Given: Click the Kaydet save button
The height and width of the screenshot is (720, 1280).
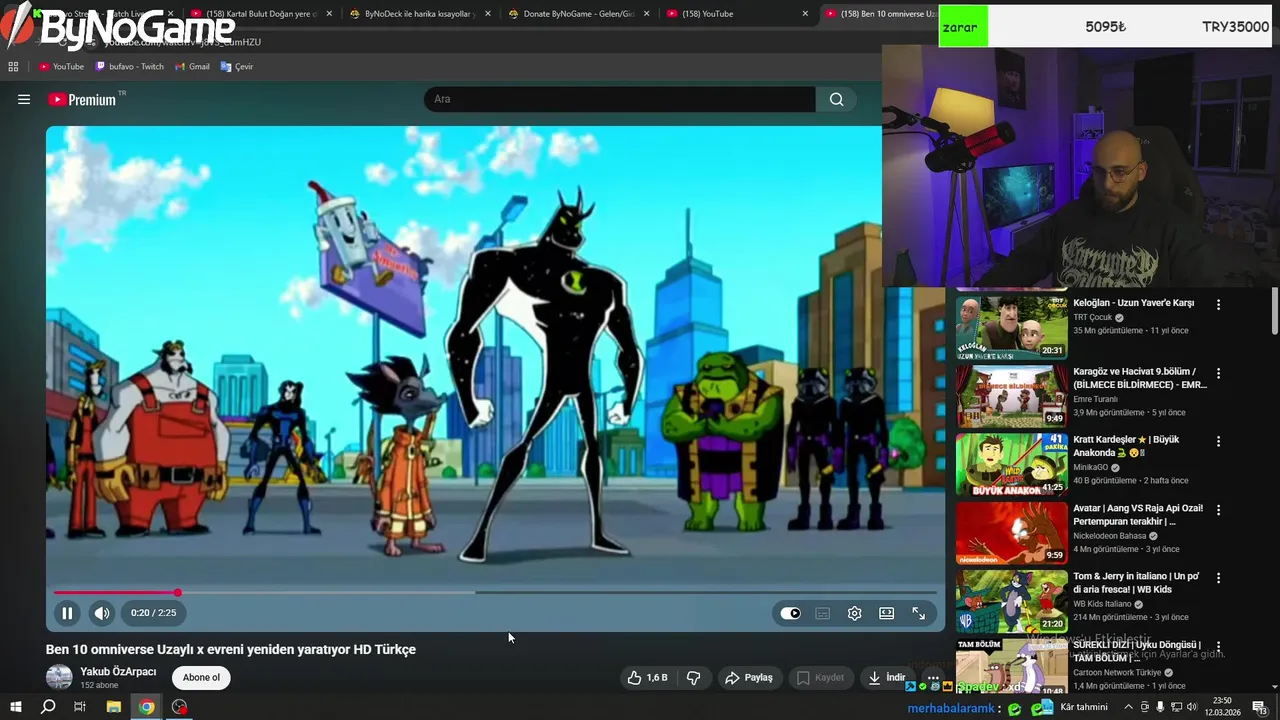Looking at the screenshot, I should [x=820, y=678].
